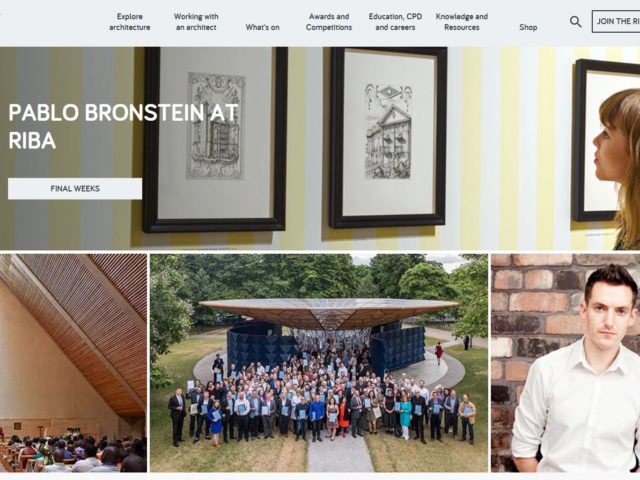Open Awards and Competitions menu

(329, 22)
